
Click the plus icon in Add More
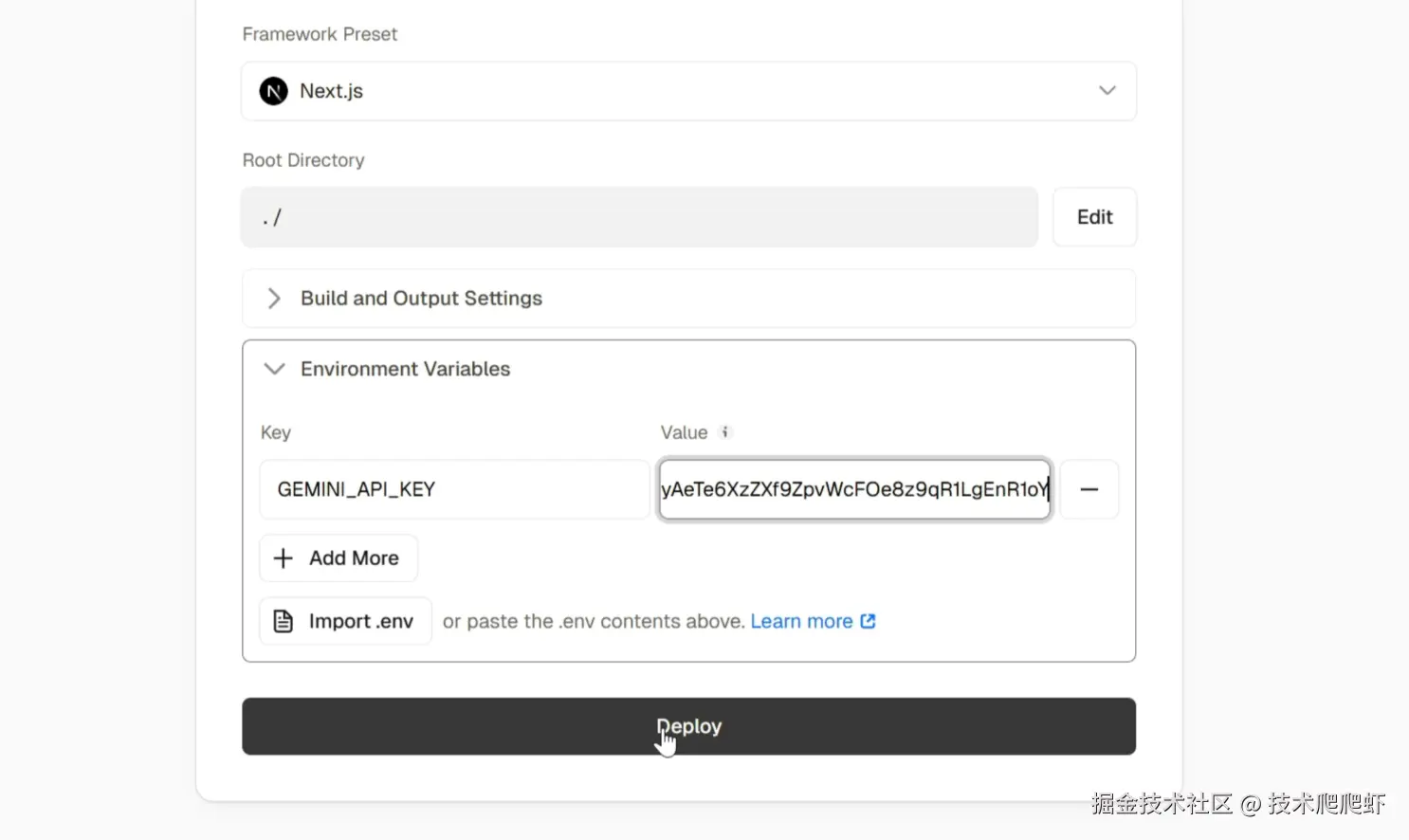283,558
